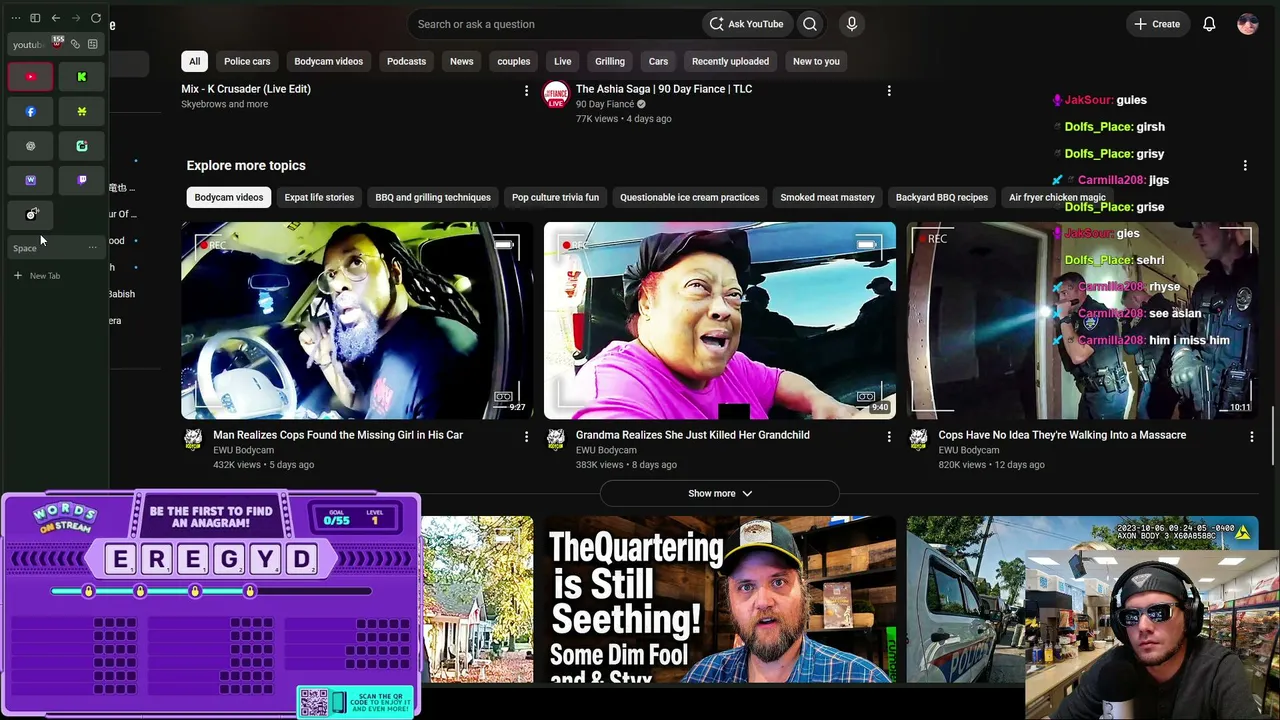Open YouTube notifications bell
Screen dimensions: 1280x720
1209,24
